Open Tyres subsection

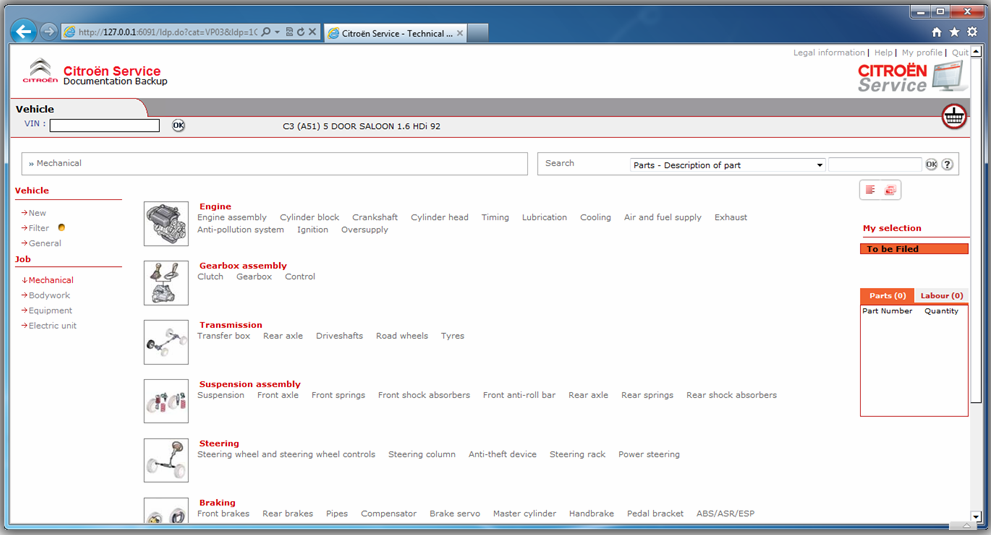click(x=453, y=336)
